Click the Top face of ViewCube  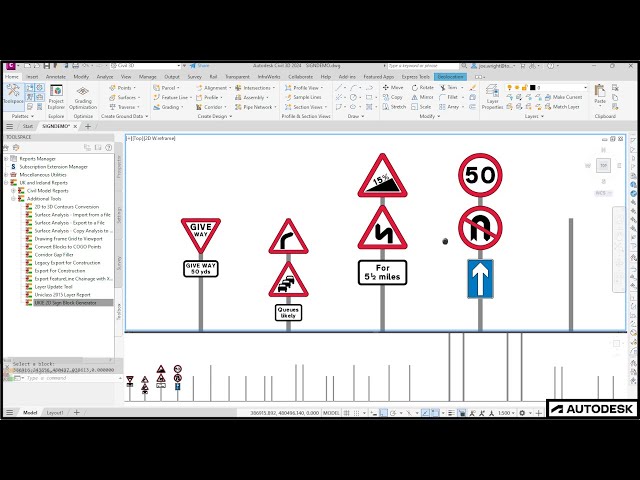coord(603,166)
